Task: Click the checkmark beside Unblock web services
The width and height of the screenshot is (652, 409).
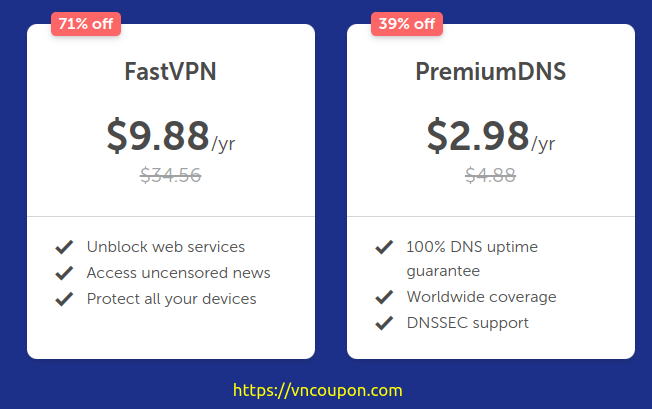Action: click(64, 247)
